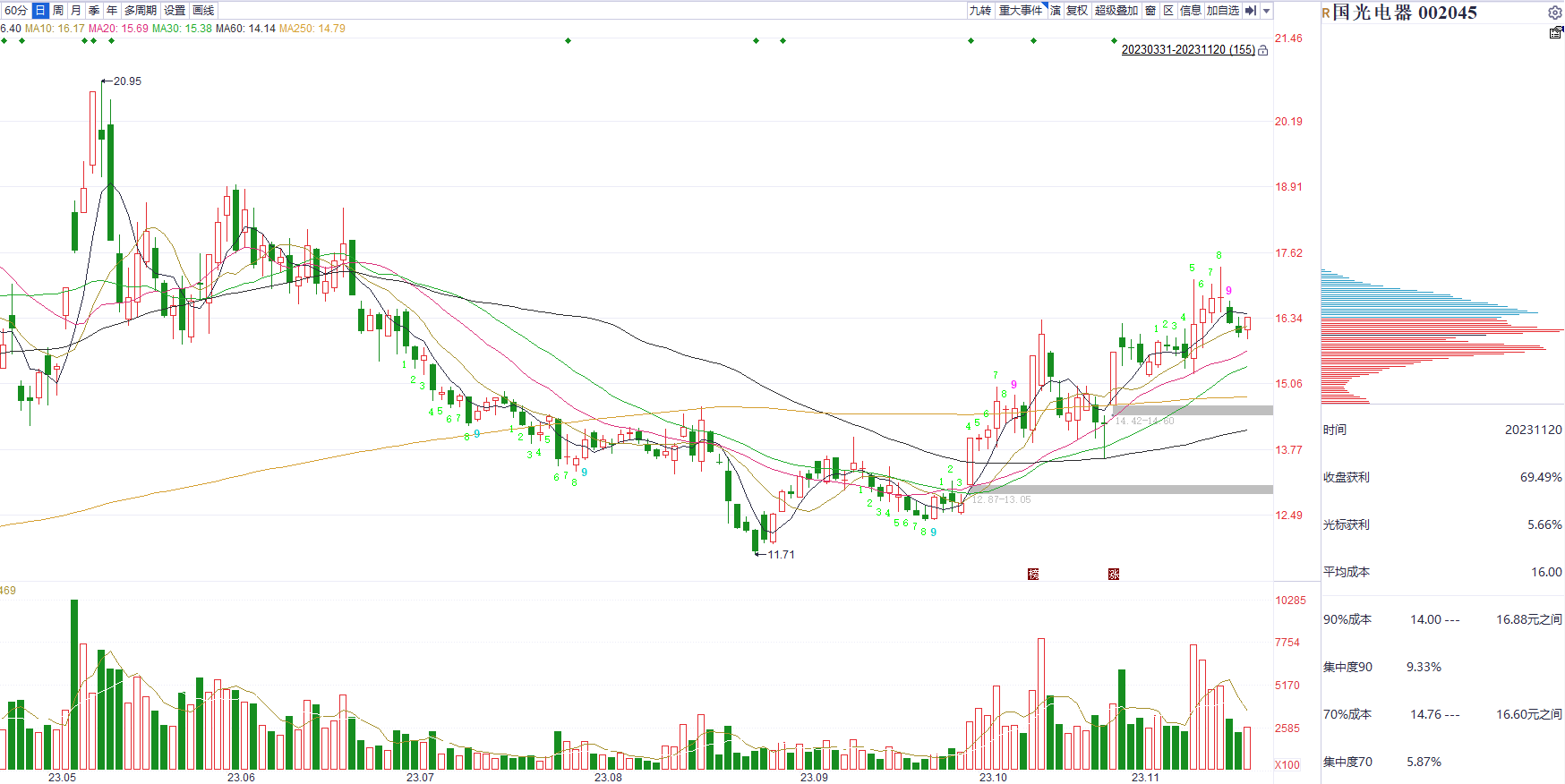Click the 20230331-20231120 date range link
Viewport: 1565px width, 784px height.
[x=1187, y=50]
